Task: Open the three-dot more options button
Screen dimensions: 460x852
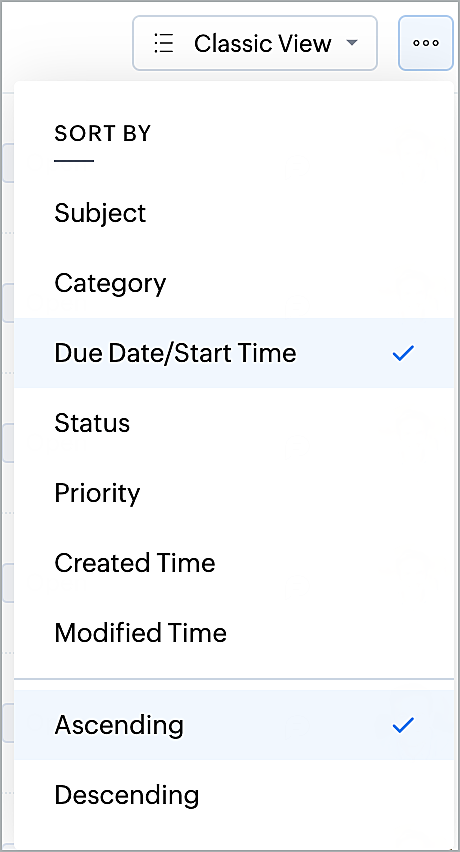Action: pos(426,43)
